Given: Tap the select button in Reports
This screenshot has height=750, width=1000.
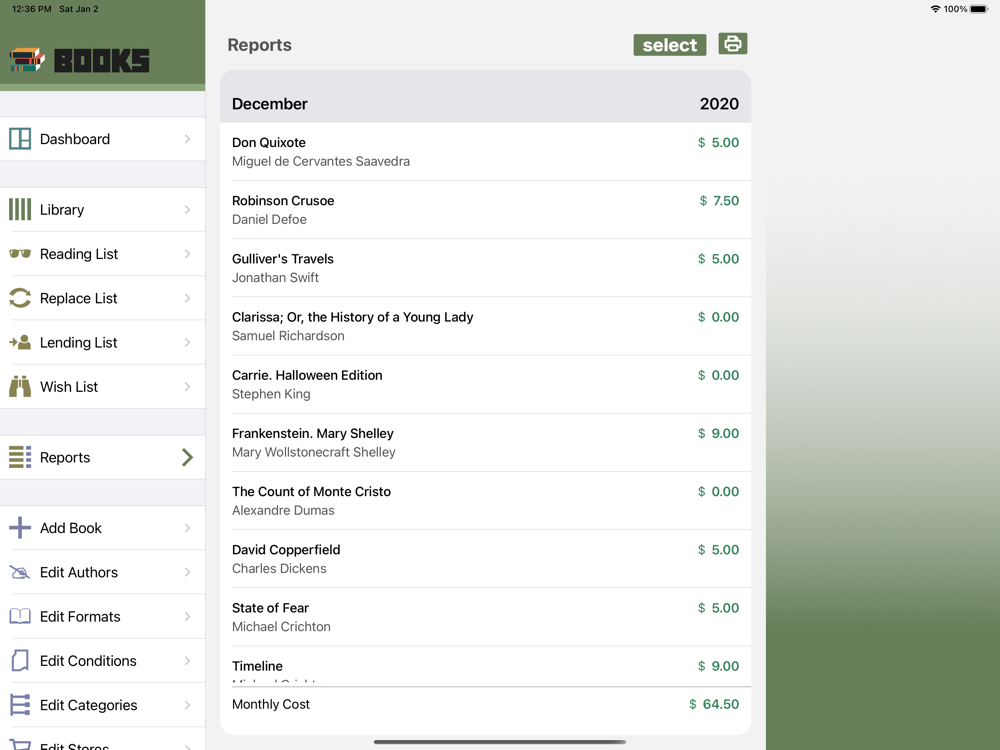Looking at the screenshot, I should [670, 45].
